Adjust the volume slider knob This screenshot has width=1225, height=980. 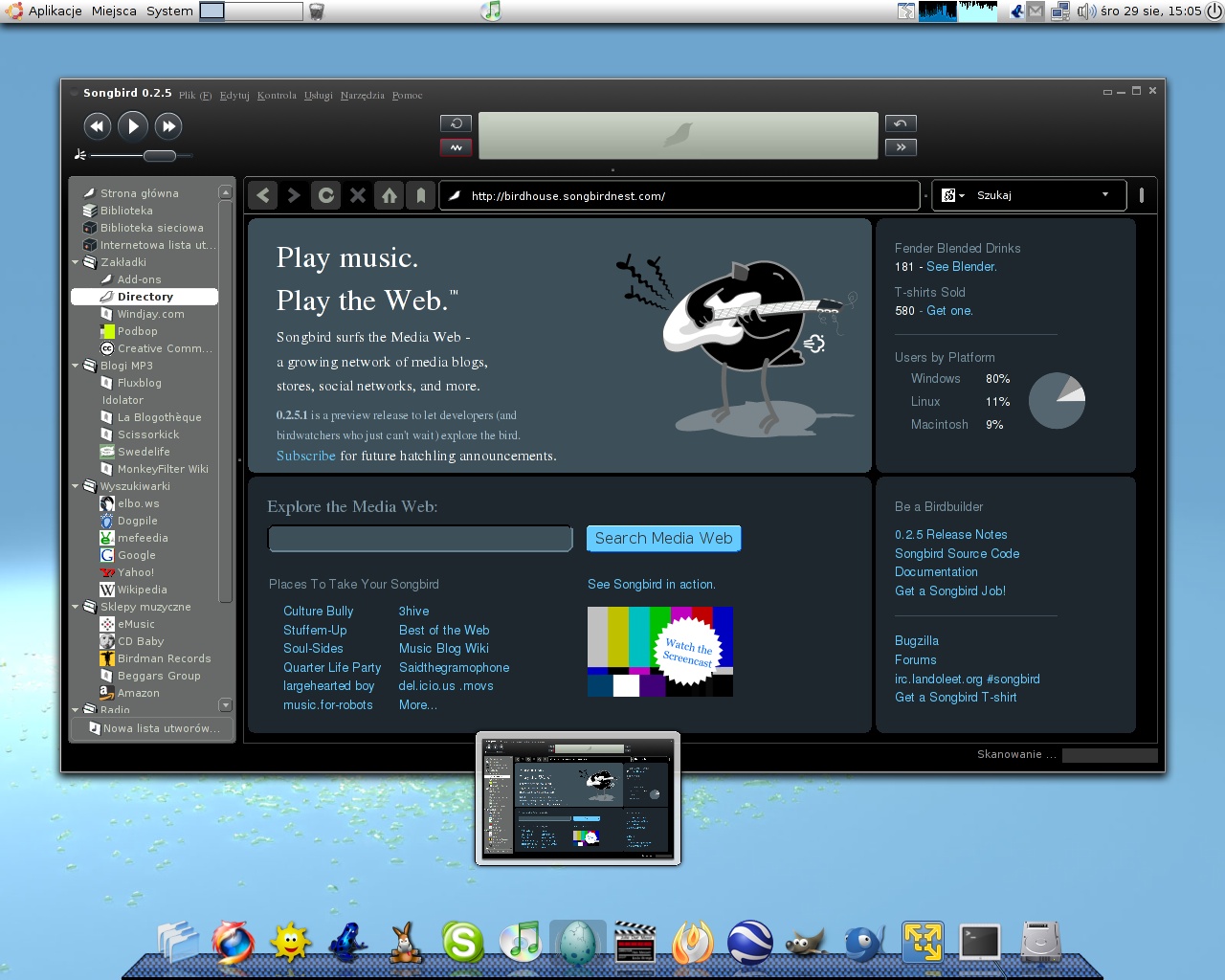[x=160, y=155]
